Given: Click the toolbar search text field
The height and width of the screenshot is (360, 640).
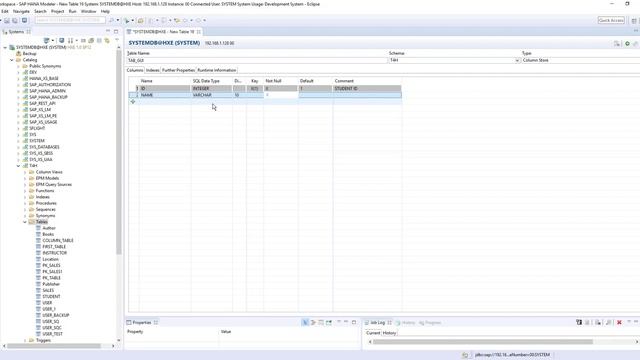Looking at the screenshot, I should pos(70,20).
